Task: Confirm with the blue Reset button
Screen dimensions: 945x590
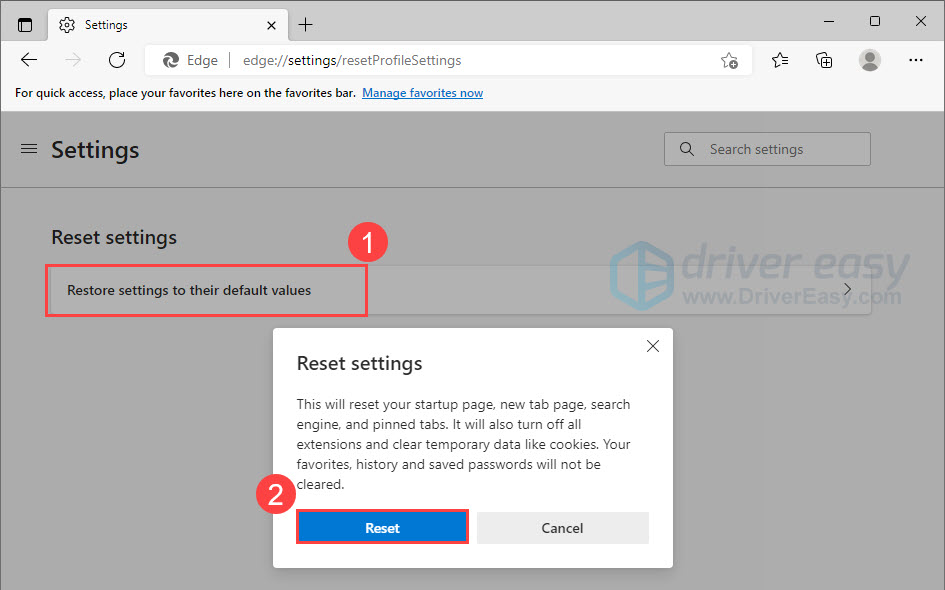Action: 382,528
